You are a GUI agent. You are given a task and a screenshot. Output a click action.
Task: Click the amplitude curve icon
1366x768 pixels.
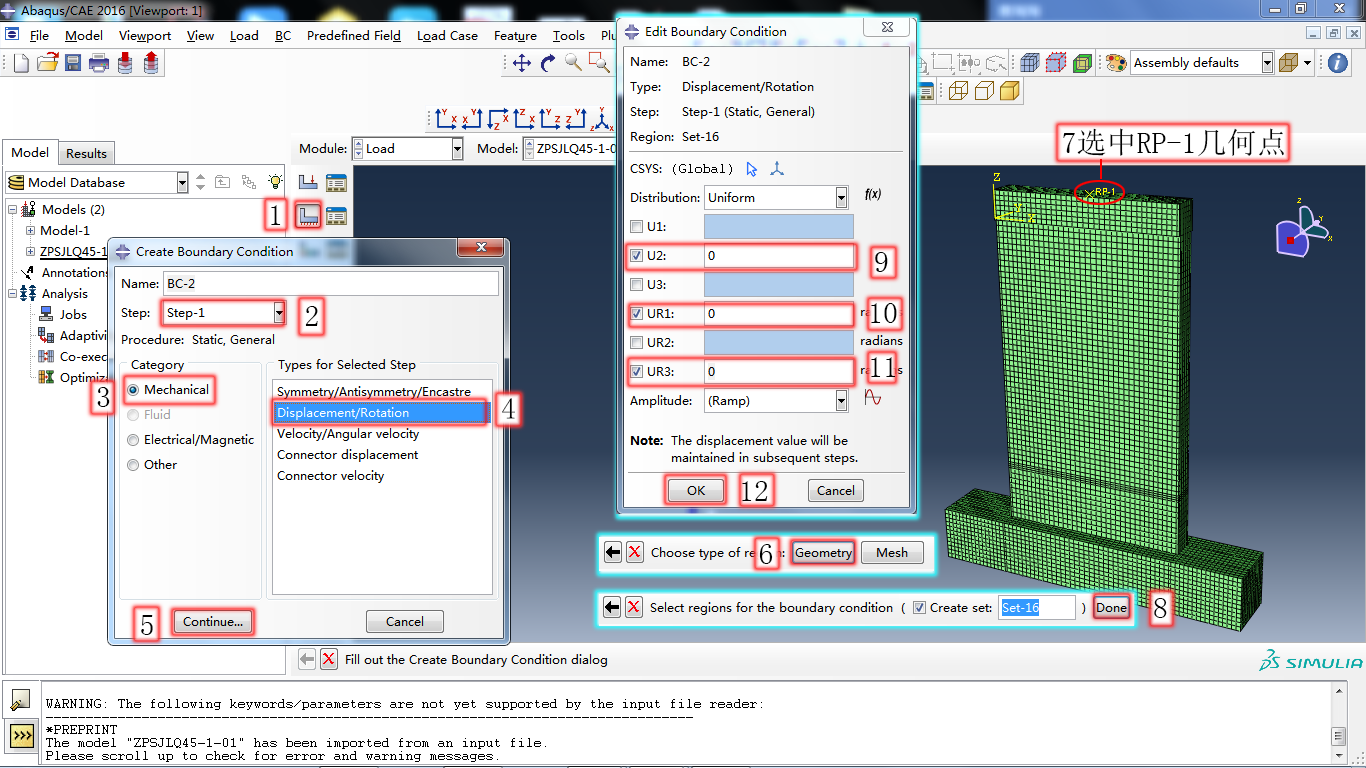click(873, 398)
